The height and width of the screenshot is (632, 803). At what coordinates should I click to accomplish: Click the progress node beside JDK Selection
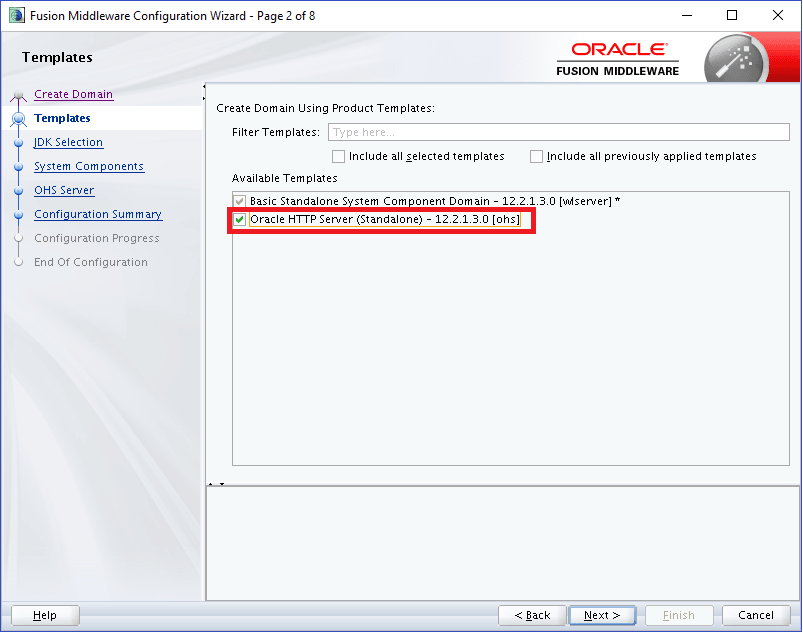(20, 142)
